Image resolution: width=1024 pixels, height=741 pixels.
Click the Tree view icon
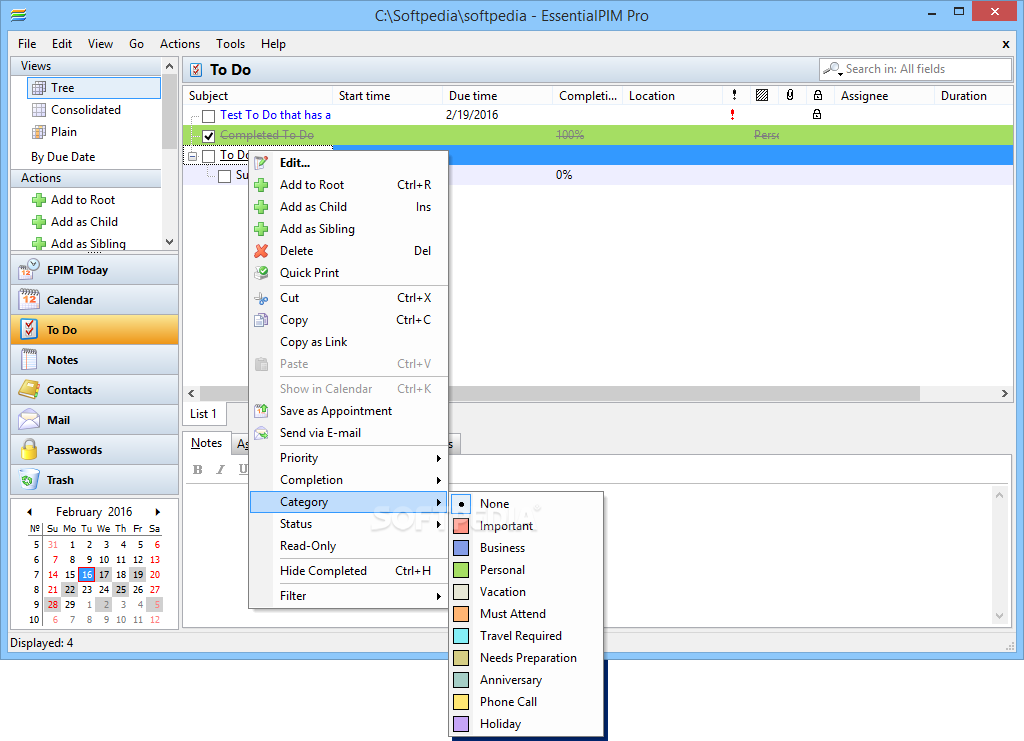point(39,87)
